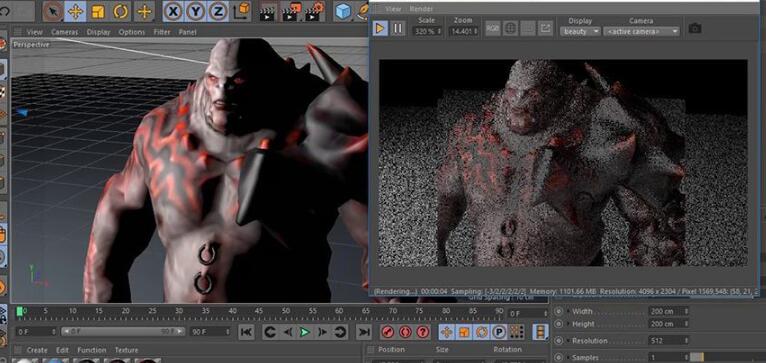766x363 pixels.
Task: Toggle RGB channel display in IPR
Action: point(492,28)
